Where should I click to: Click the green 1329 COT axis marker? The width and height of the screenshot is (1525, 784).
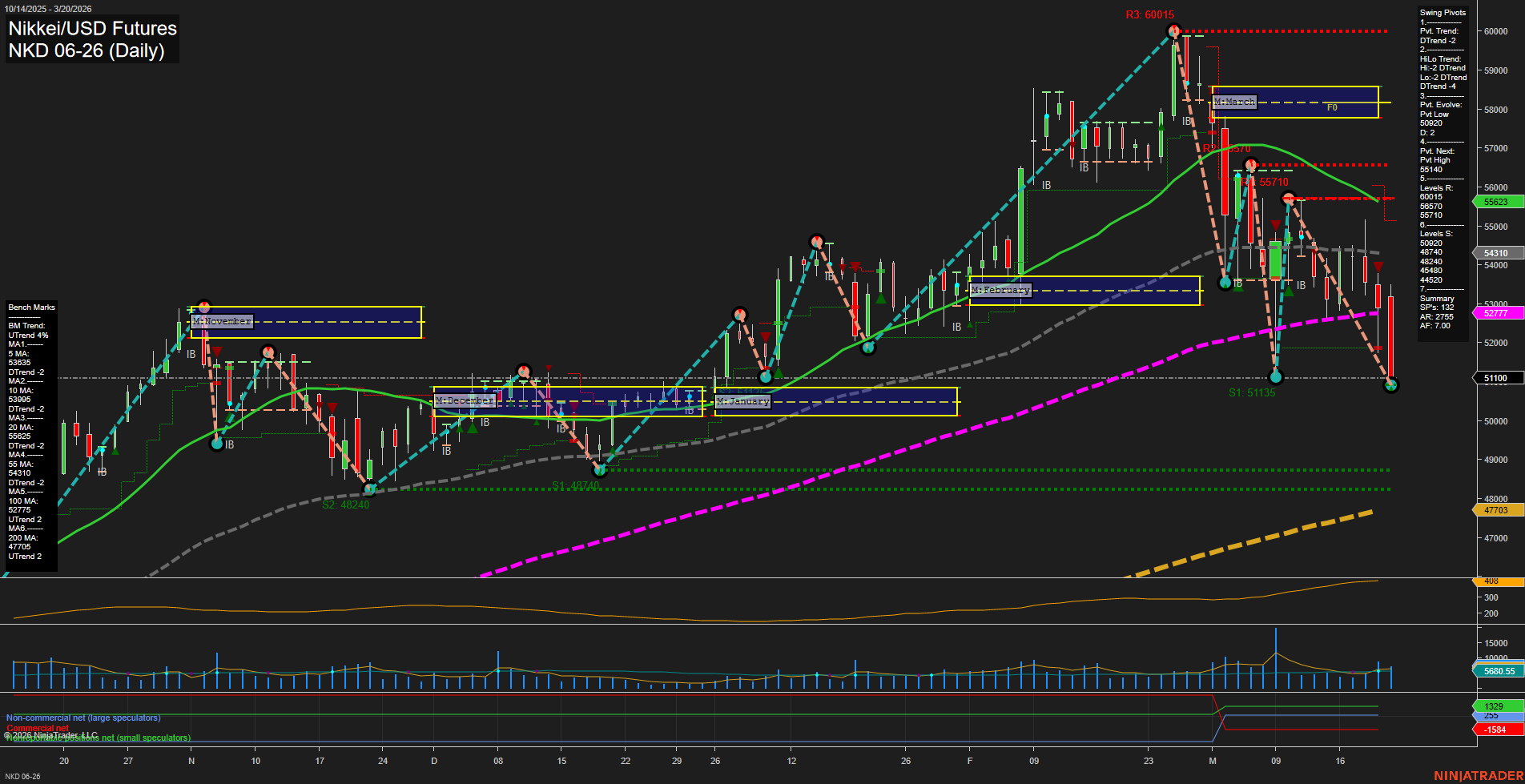point(1495,706)
